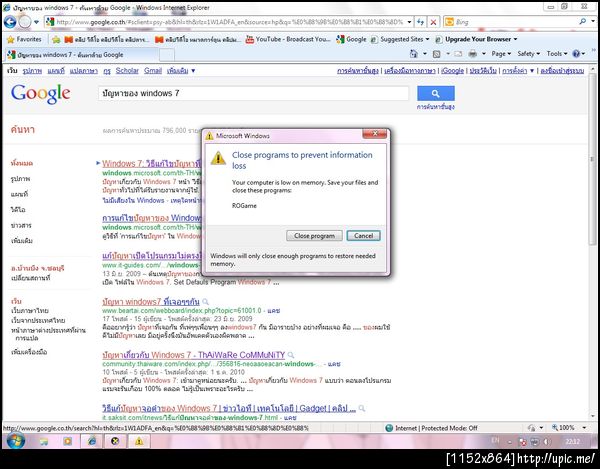Click the Windows Start orb
The width and height of the screenshot is (600, 469).
coord(16,441)
